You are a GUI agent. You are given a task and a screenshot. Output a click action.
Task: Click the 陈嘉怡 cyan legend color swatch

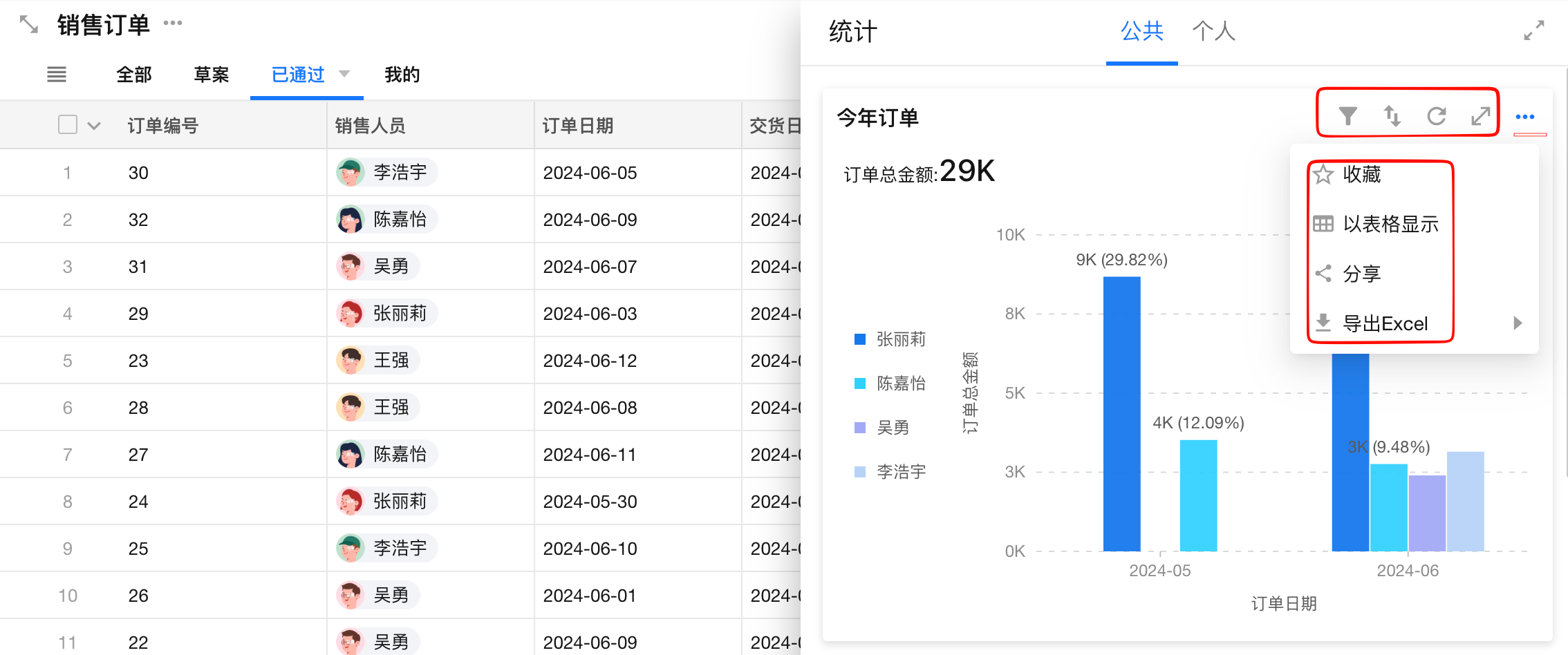pyautogui.click(x=860, y=383)
